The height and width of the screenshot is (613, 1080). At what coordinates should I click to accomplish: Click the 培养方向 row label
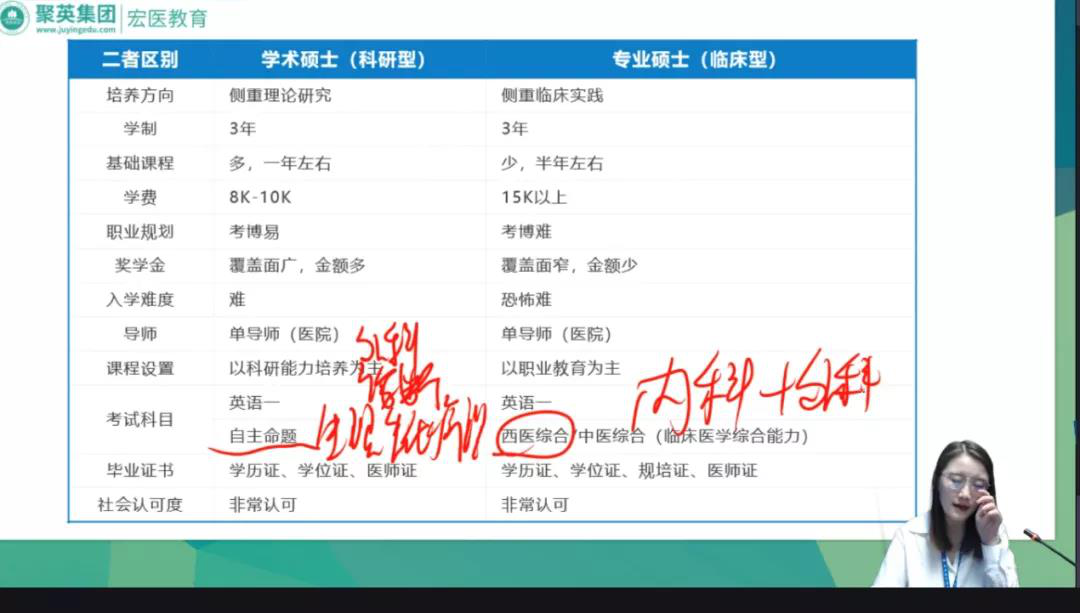coord(140,95)
